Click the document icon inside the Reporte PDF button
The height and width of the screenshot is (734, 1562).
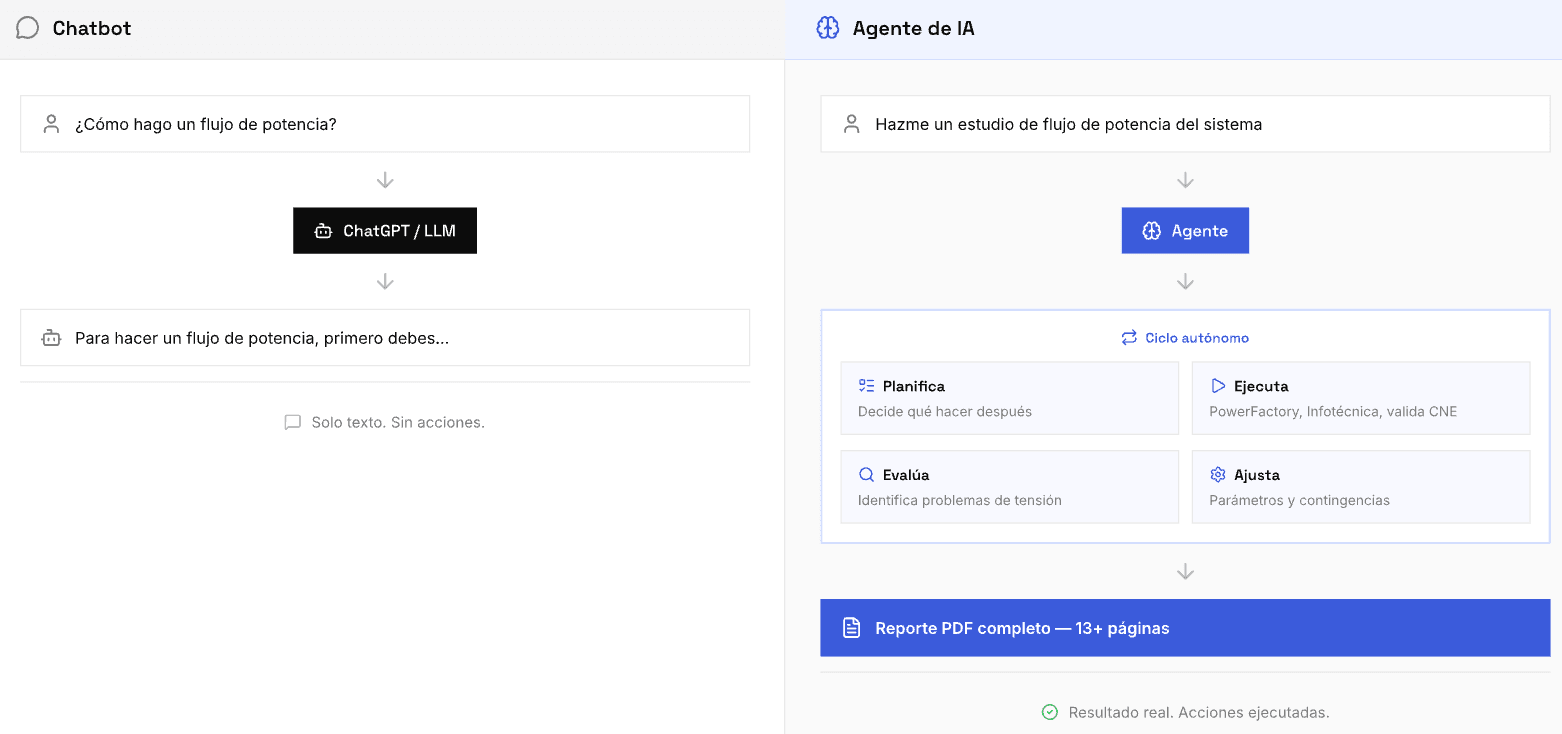(851, 627)
